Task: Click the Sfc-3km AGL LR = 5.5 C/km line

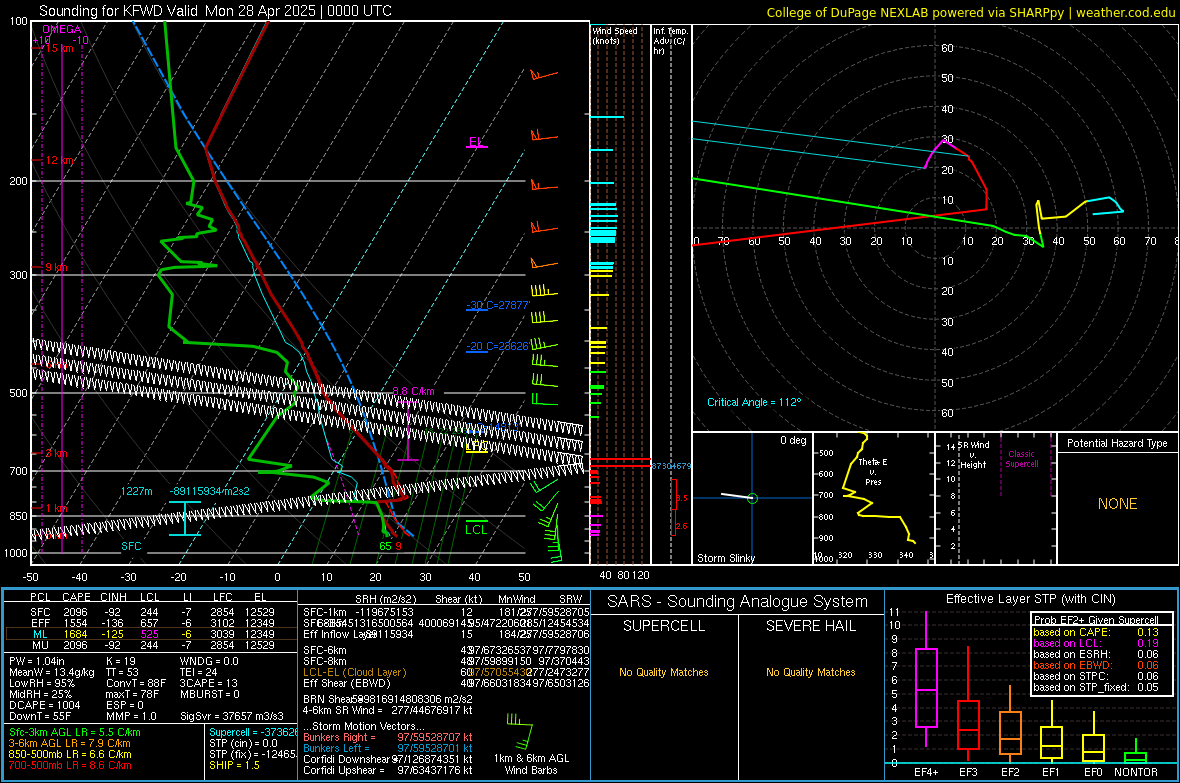Action: click(75, 732)
